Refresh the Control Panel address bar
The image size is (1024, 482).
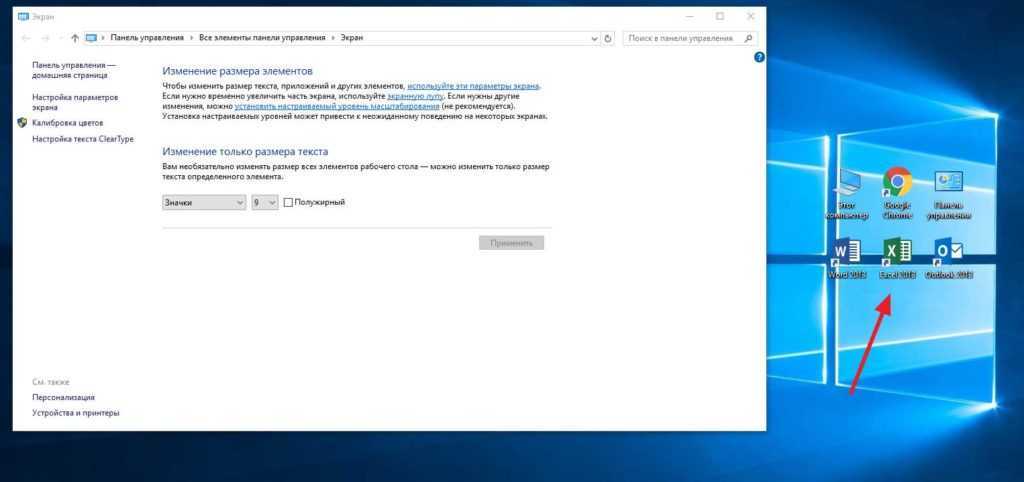(x=608, y=38)
